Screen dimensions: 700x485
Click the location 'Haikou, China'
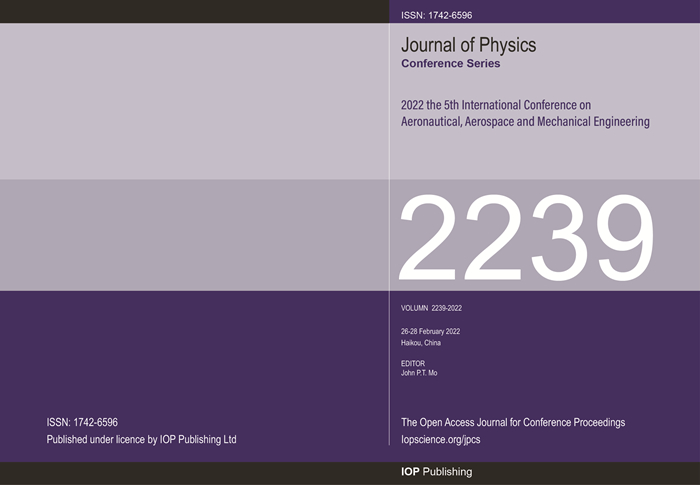pos(421,343)
